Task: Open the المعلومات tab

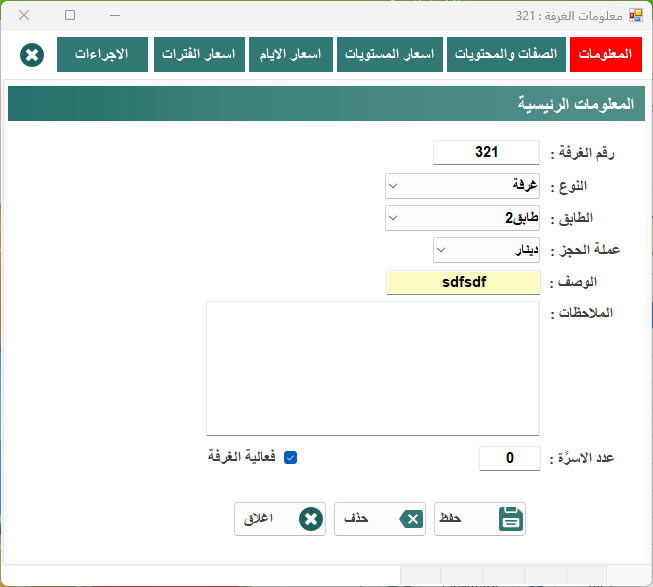Action: pyautogui.click(x=606, y=55)
